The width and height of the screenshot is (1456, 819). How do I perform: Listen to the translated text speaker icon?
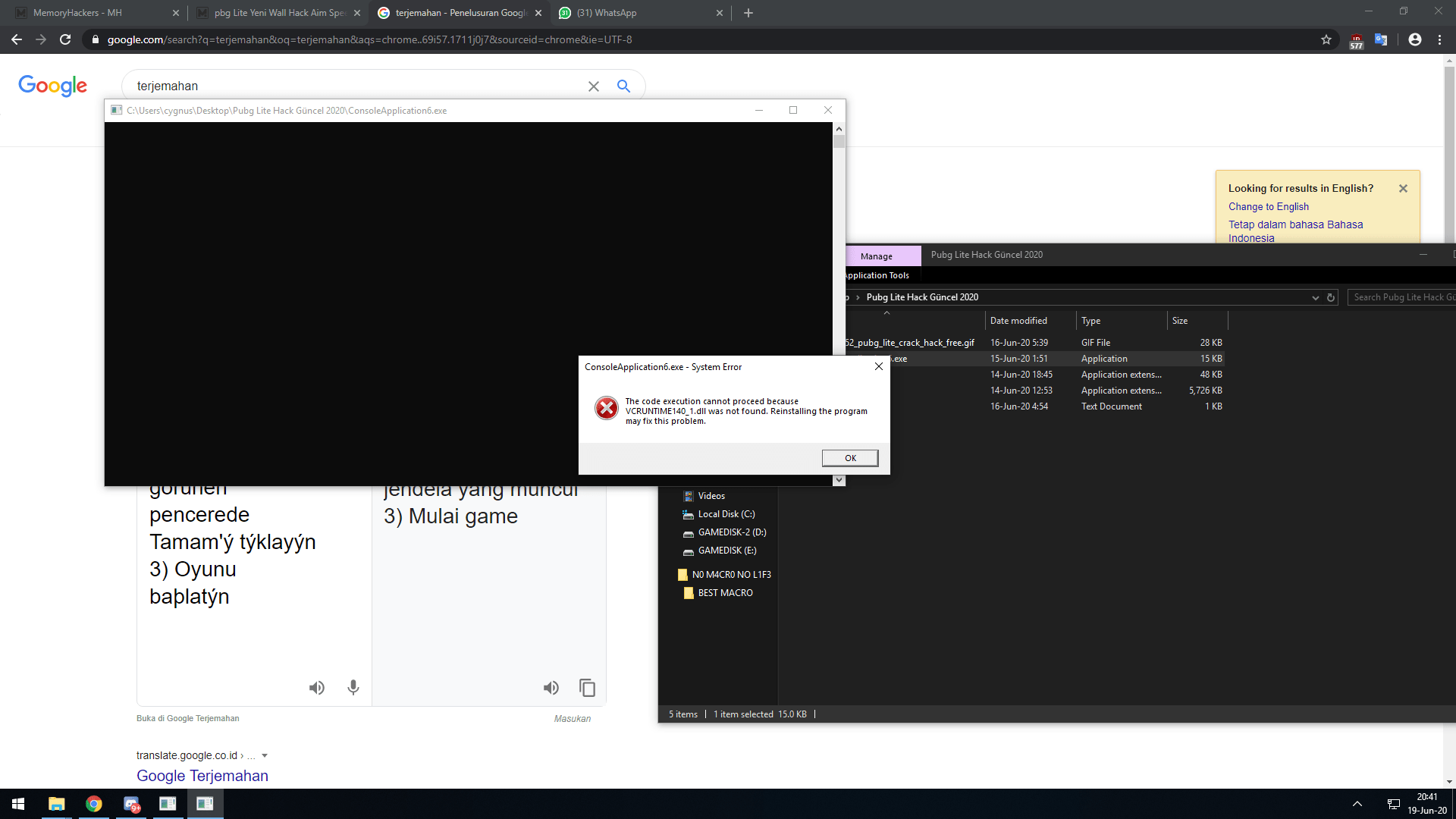click(x=551, y=688)
